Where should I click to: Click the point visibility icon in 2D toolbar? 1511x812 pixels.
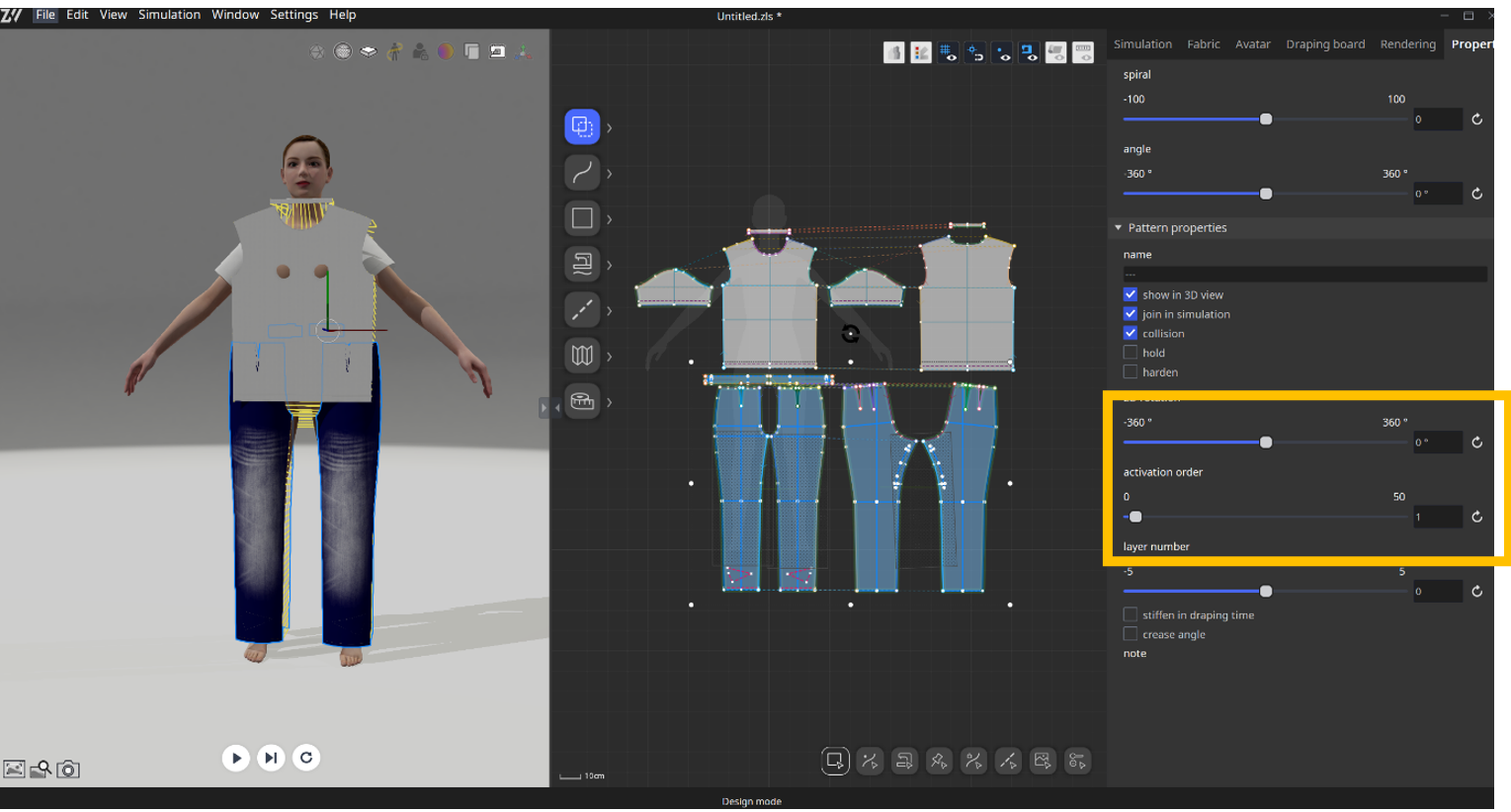1002,52
